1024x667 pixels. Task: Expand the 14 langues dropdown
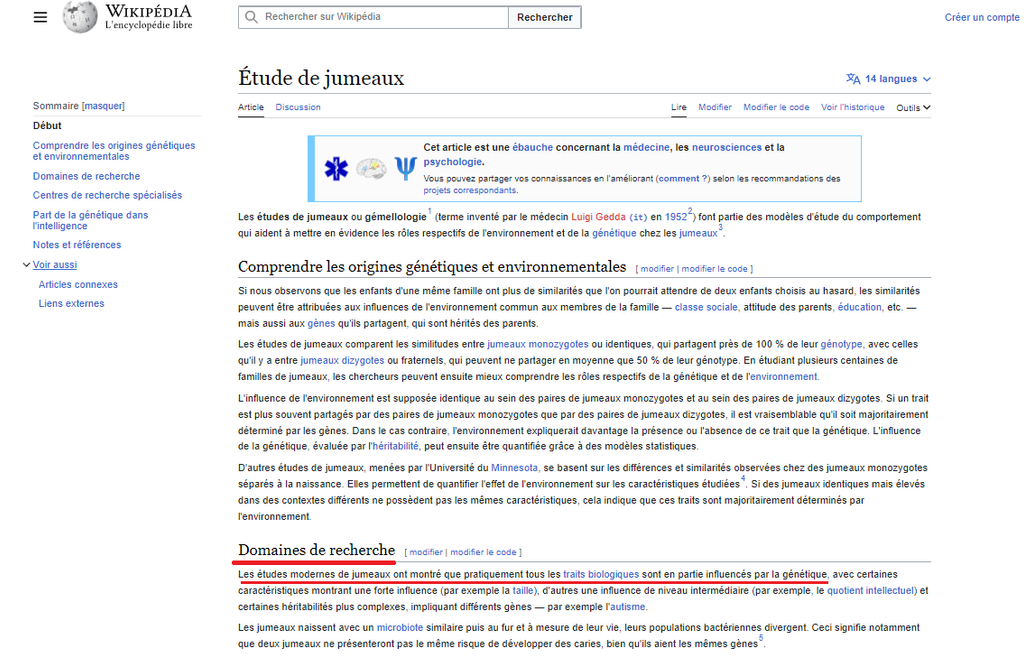[888, 79]
